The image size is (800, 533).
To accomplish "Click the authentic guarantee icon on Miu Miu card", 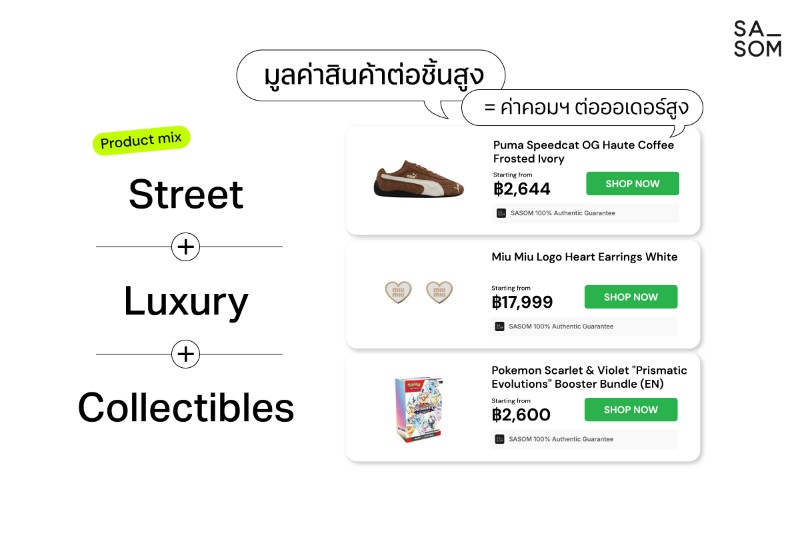I will pyautogui.click(x=499, y=326).
